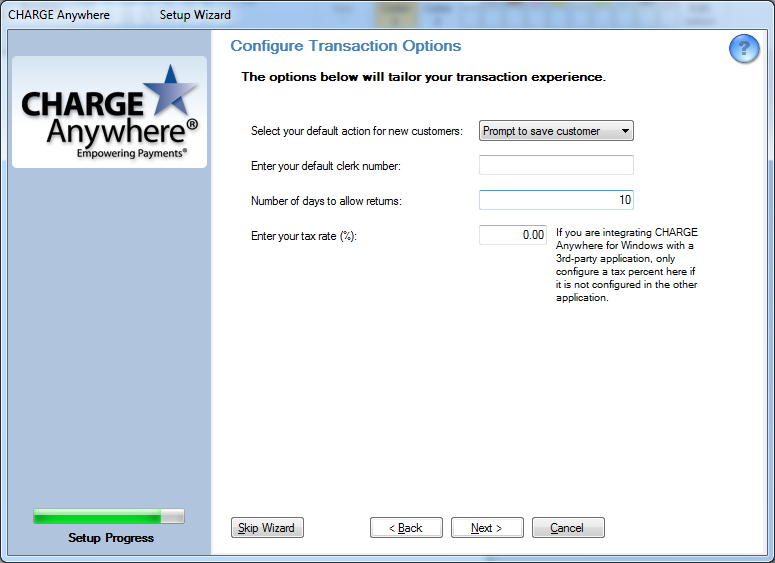Open the default action for new customers dropdown
Image resolution: width=775 pixels, height=563 pixels.
[556, 131]
